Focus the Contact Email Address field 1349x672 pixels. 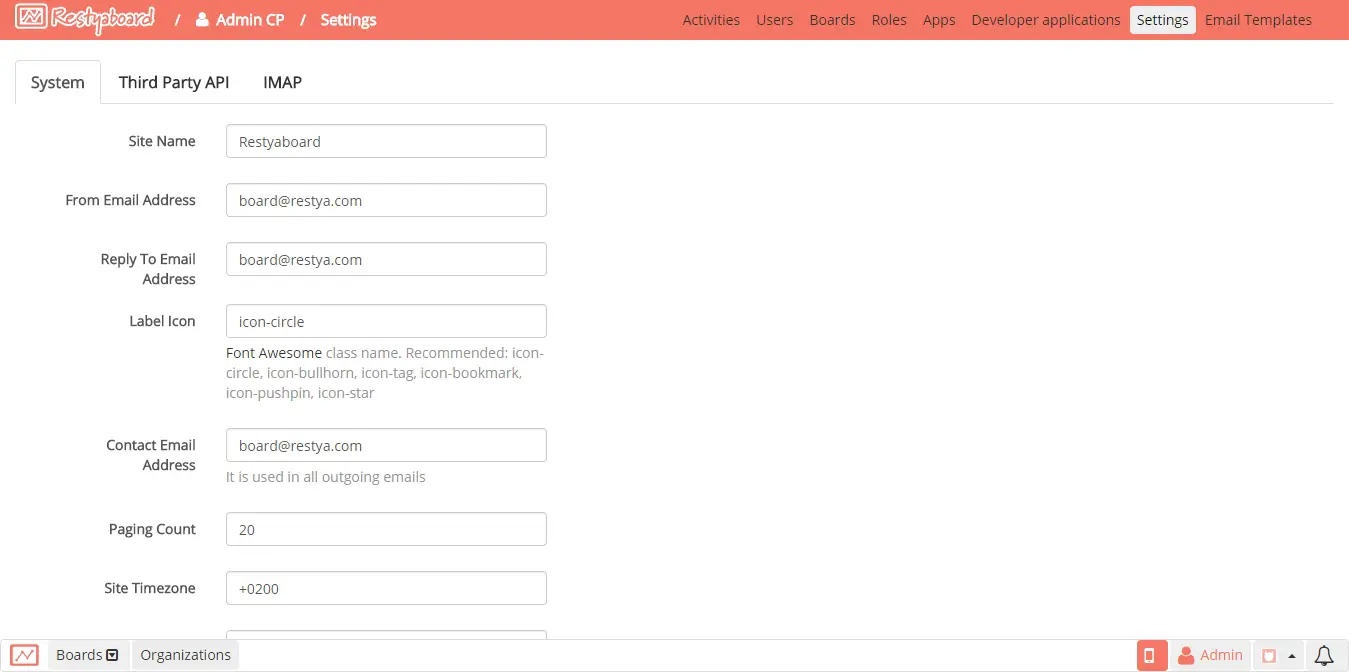point(386,445)
